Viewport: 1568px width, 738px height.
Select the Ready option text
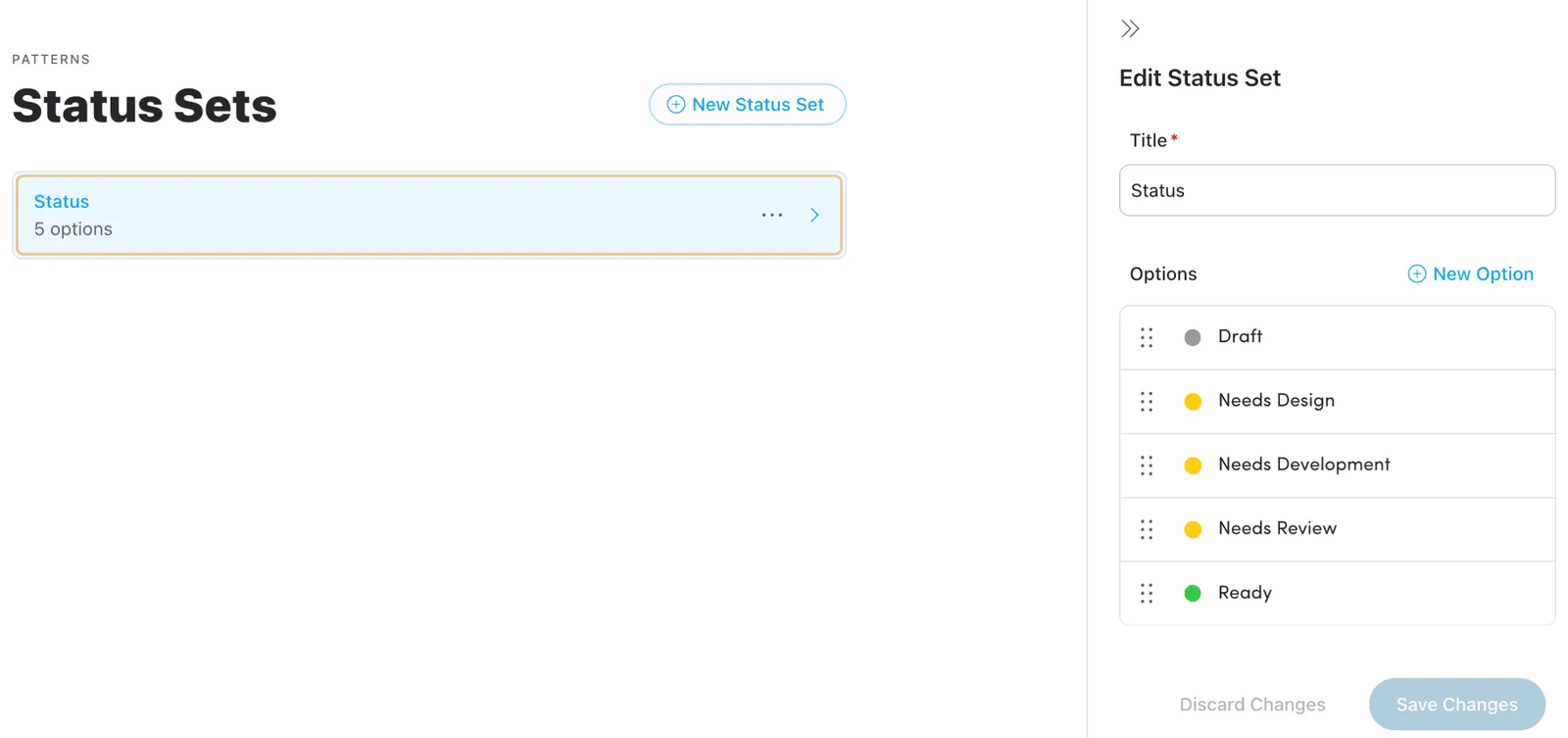pos(1245,593)
